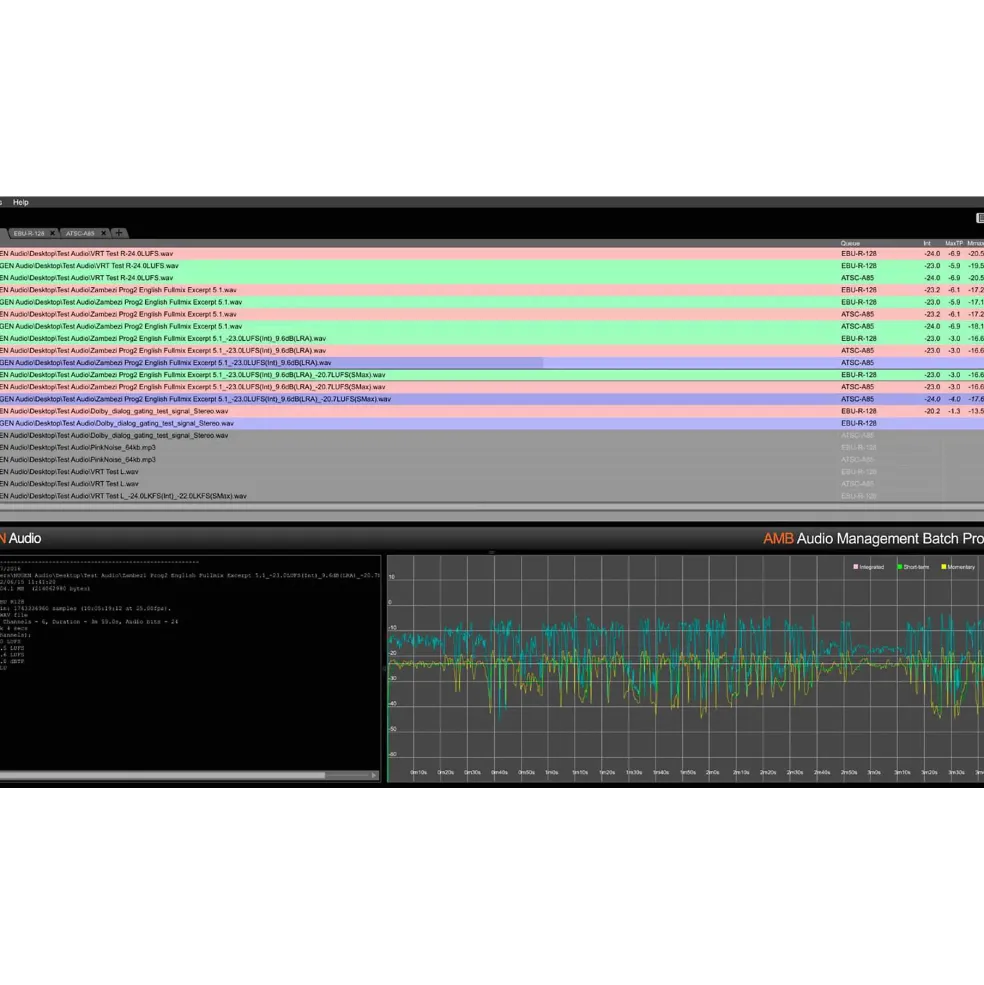
Task: Close the EBU-R-128 queue tab
Action: [x=53, y=233]
